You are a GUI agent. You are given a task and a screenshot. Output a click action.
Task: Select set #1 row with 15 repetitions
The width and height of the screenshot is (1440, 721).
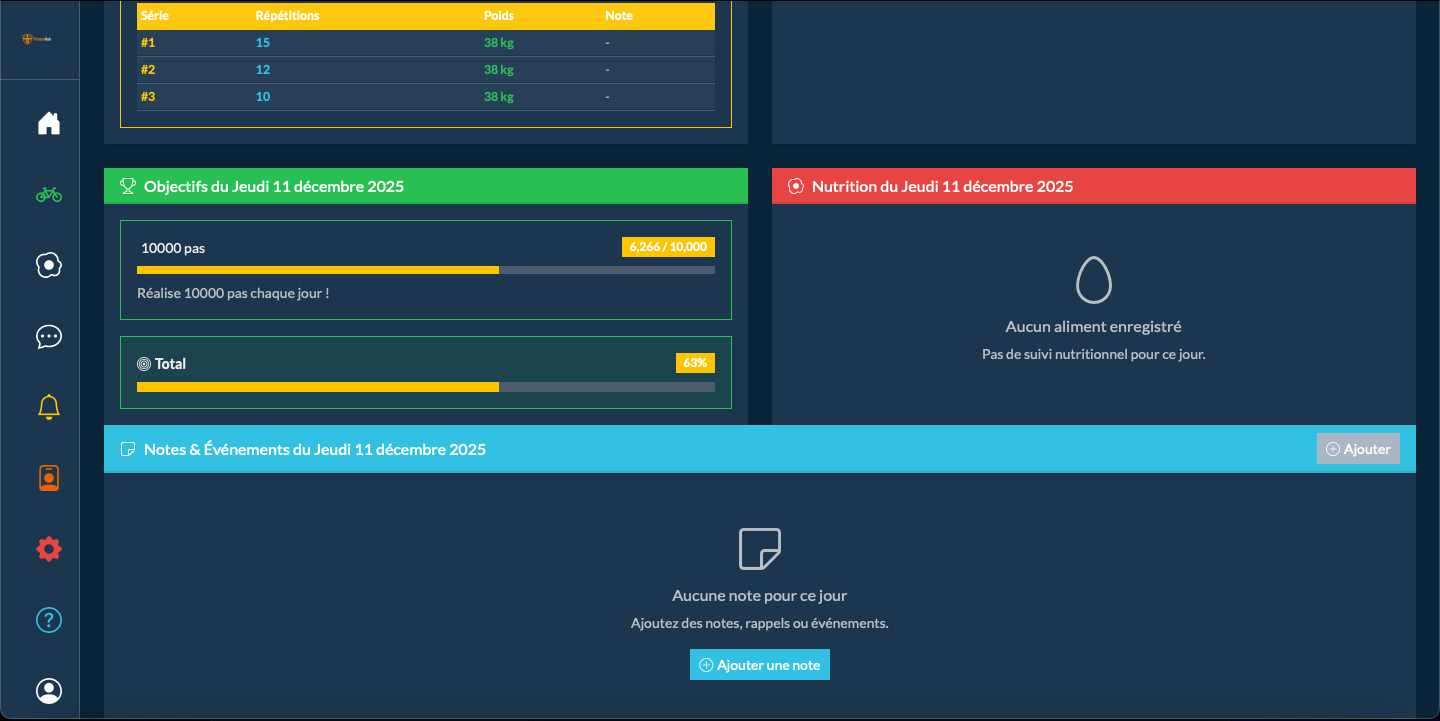point(426,43)
